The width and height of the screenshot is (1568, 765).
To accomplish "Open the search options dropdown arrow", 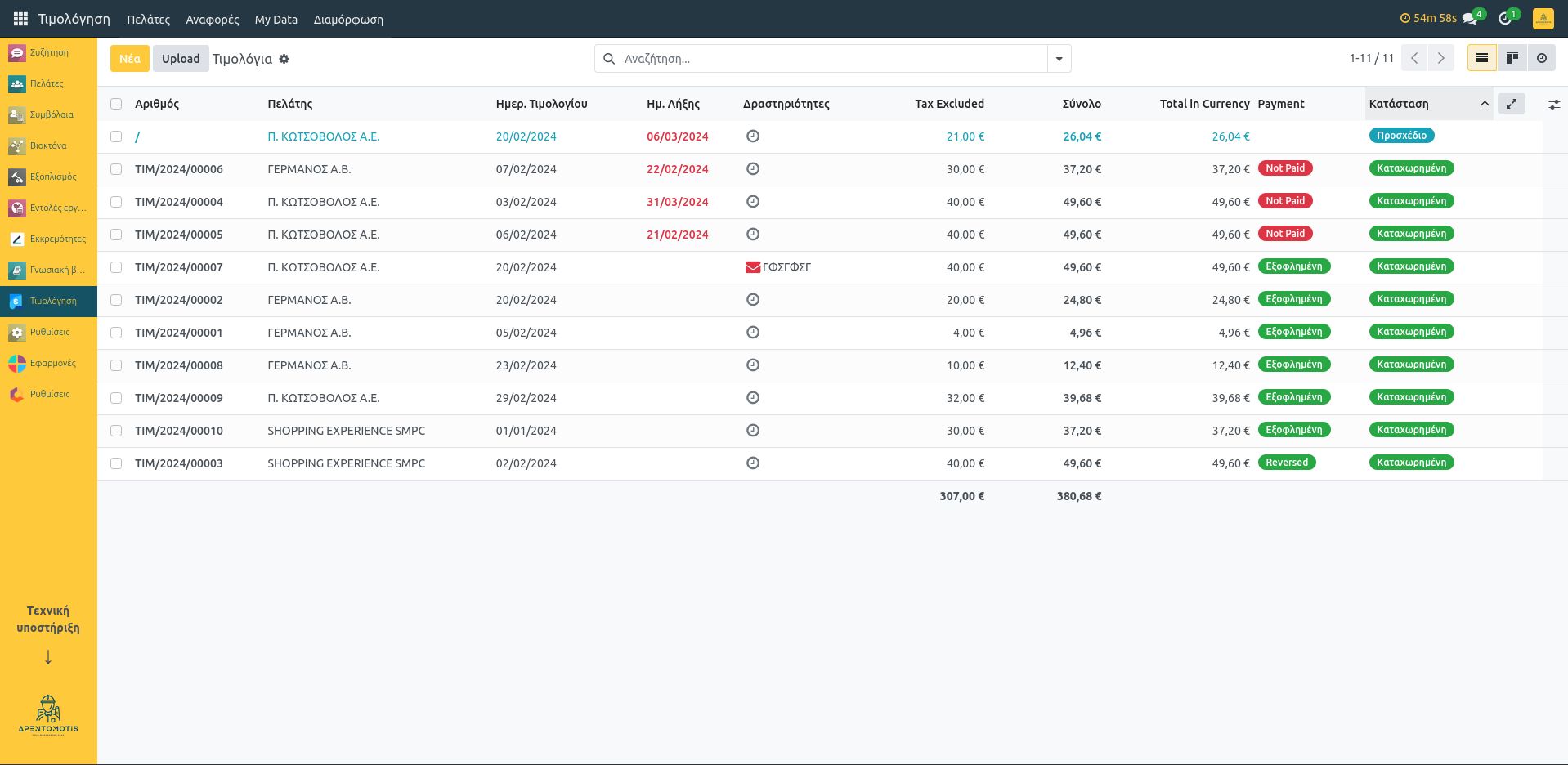I will point(1059,59).
